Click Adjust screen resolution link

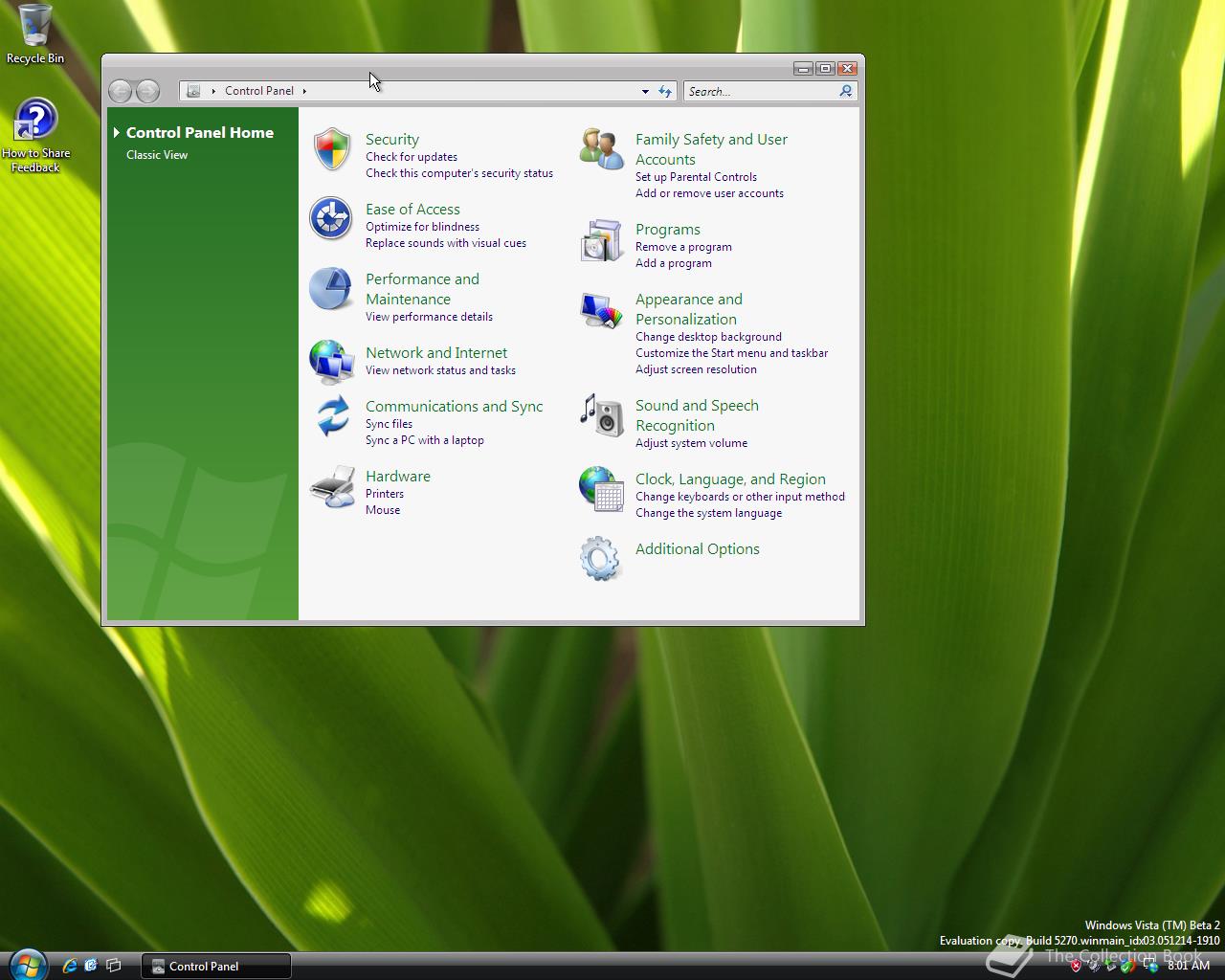pyautogui.click(x=696, y=369)
